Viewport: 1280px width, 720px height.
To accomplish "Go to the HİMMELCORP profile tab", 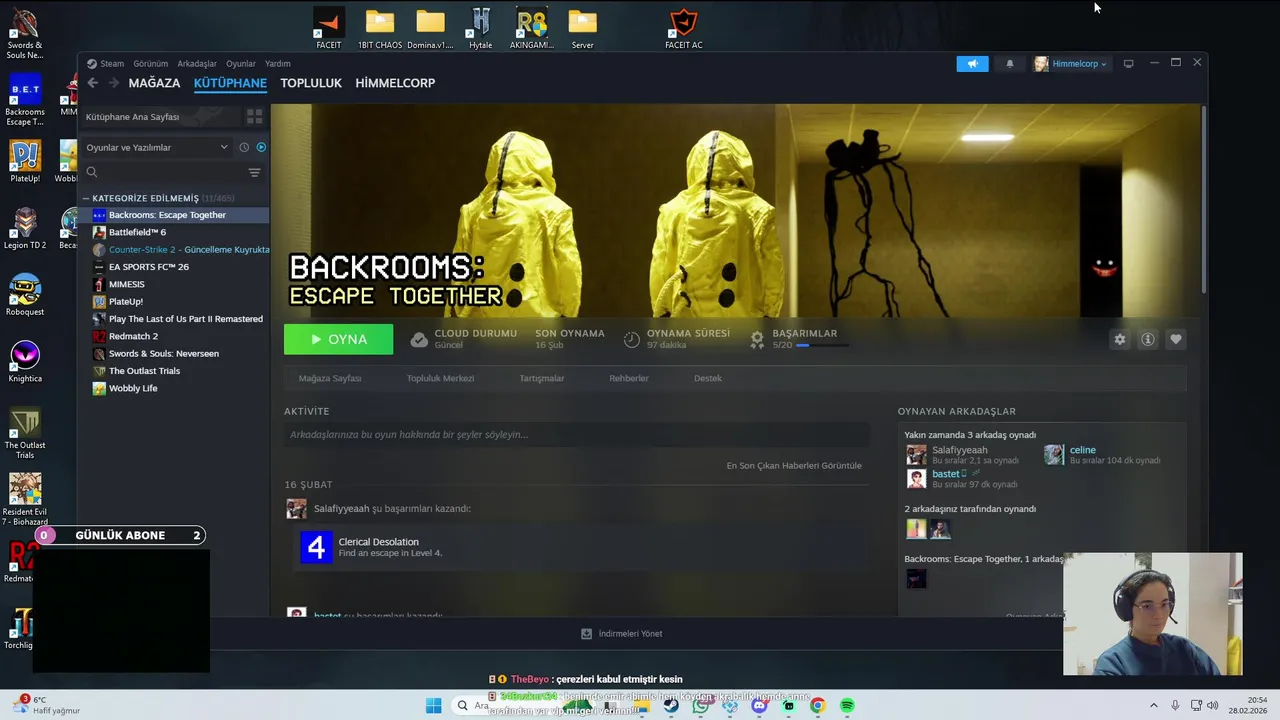I will point(395,83).
